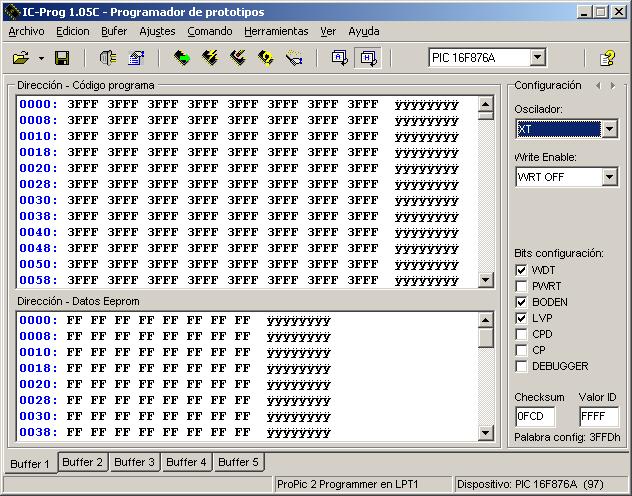Disable the WDT configuration bit

tap(521, 270)
